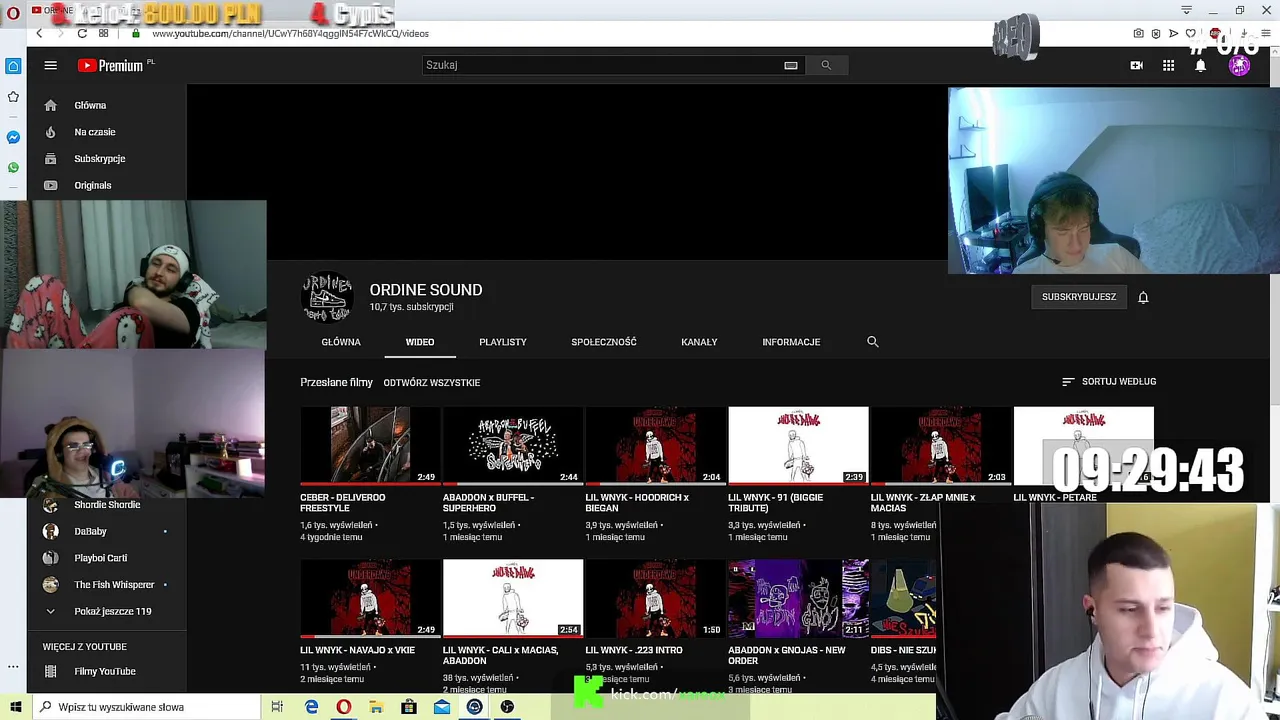Image resolution: width=1280 pixels, height=720 pixels.
Task: Launch Microsoft Edge from the taskbar
Action: point(311,707)
